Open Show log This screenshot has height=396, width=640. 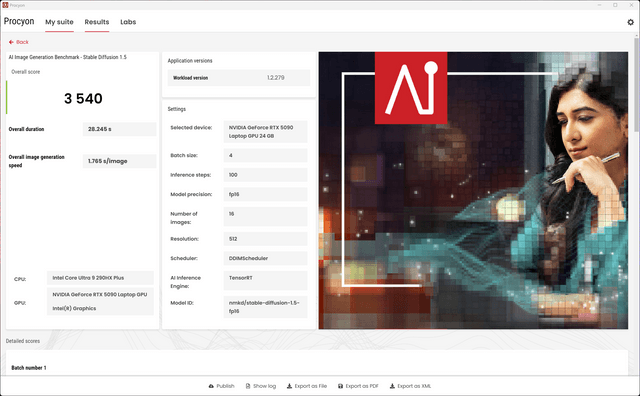coord(261,386)
